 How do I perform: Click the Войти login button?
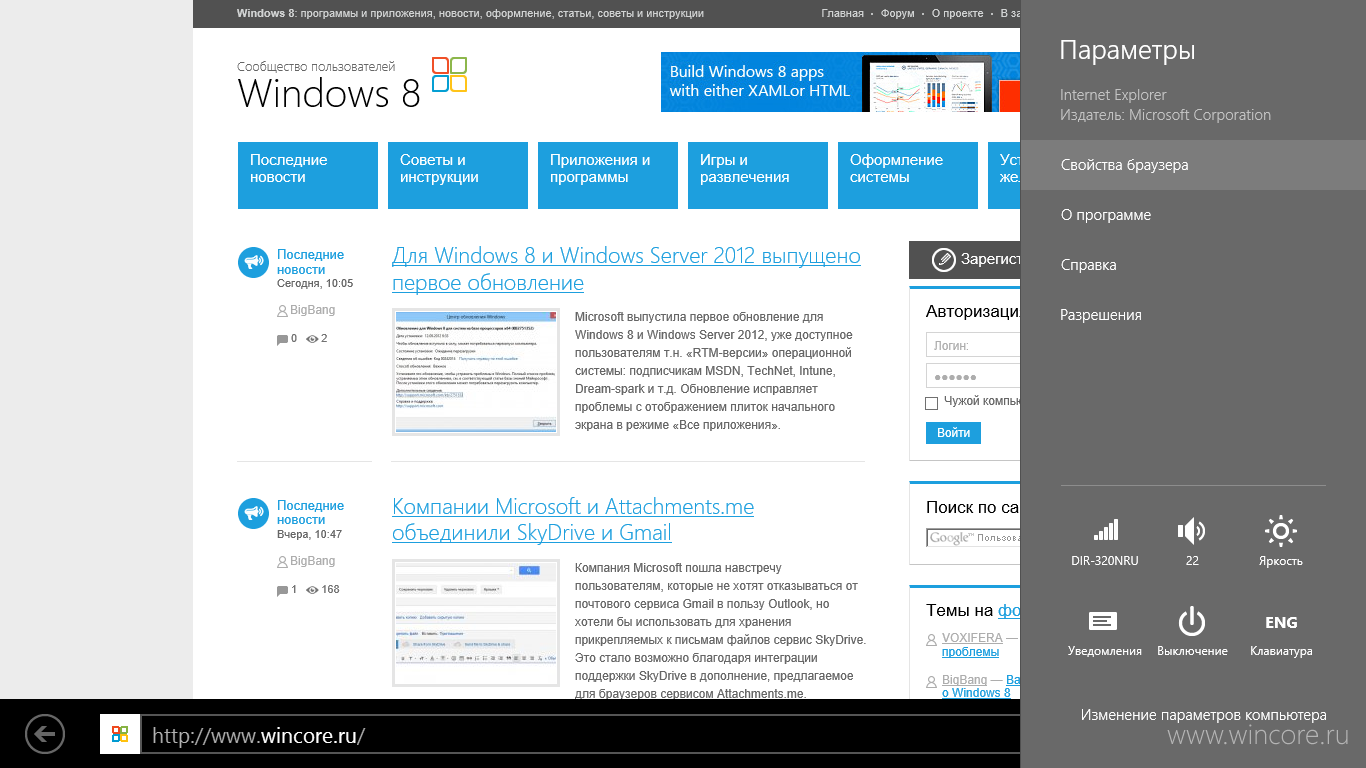tap(954, 433)
